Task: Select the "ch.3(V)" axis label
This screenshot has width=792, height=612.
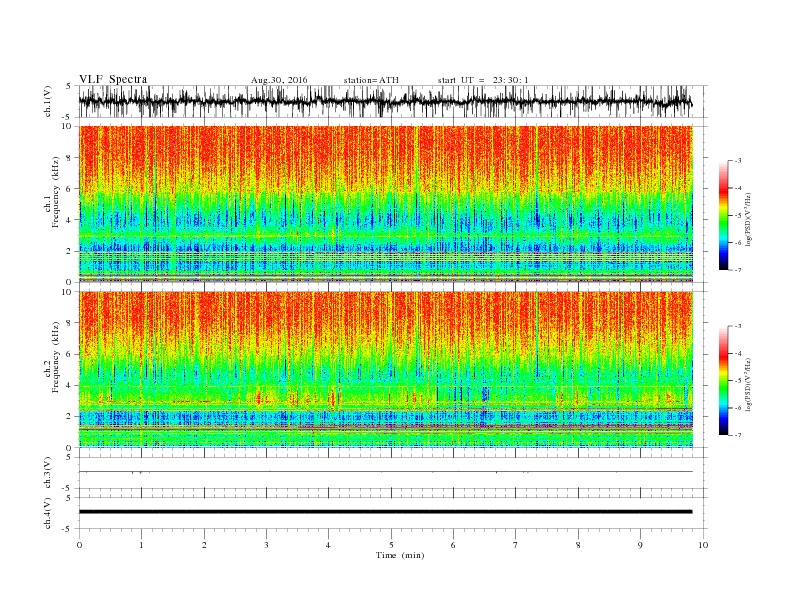Action: click(48, 473)
